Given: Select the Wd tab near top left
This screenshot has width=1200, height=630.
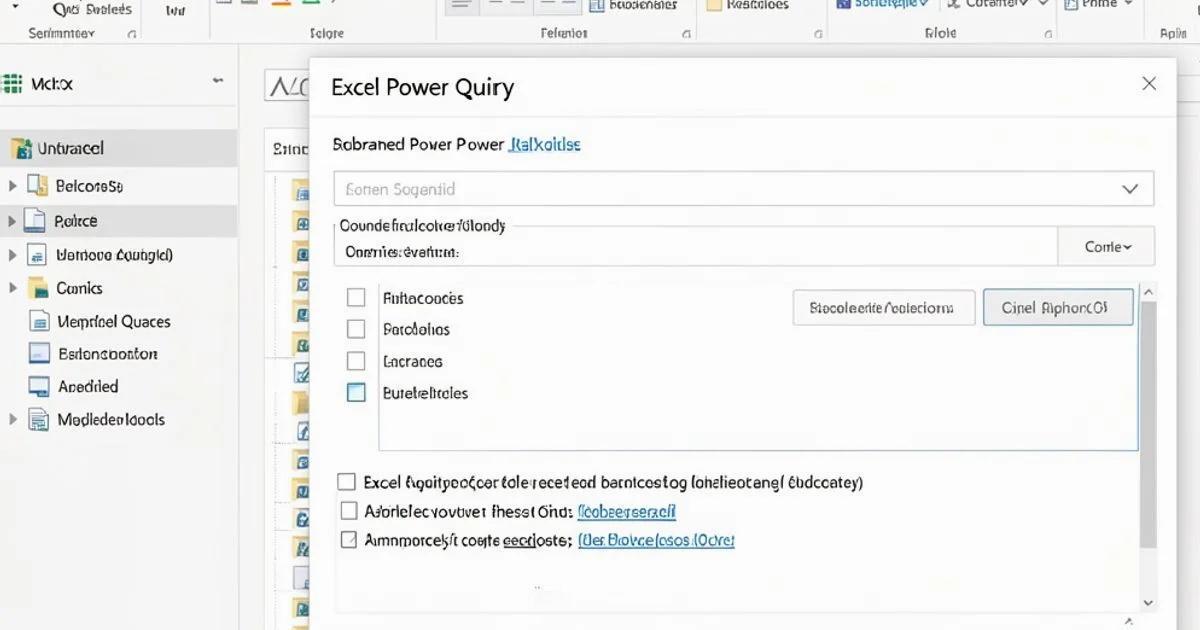Looking at the screenshot, I should (177, 12).
